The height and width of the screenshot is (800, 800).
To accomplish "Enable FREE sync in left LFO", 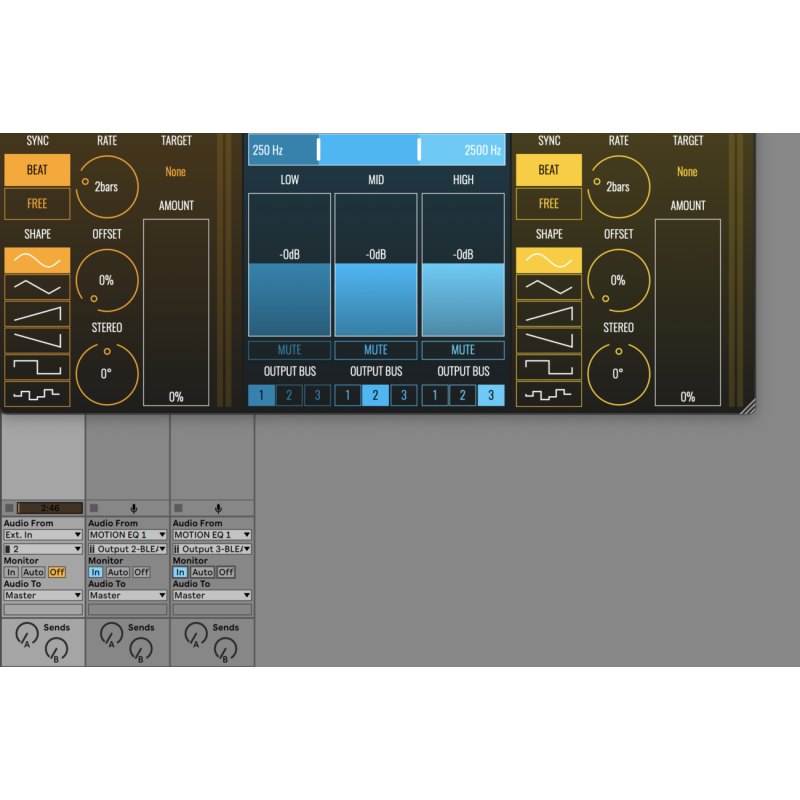I will coord(37,204).
